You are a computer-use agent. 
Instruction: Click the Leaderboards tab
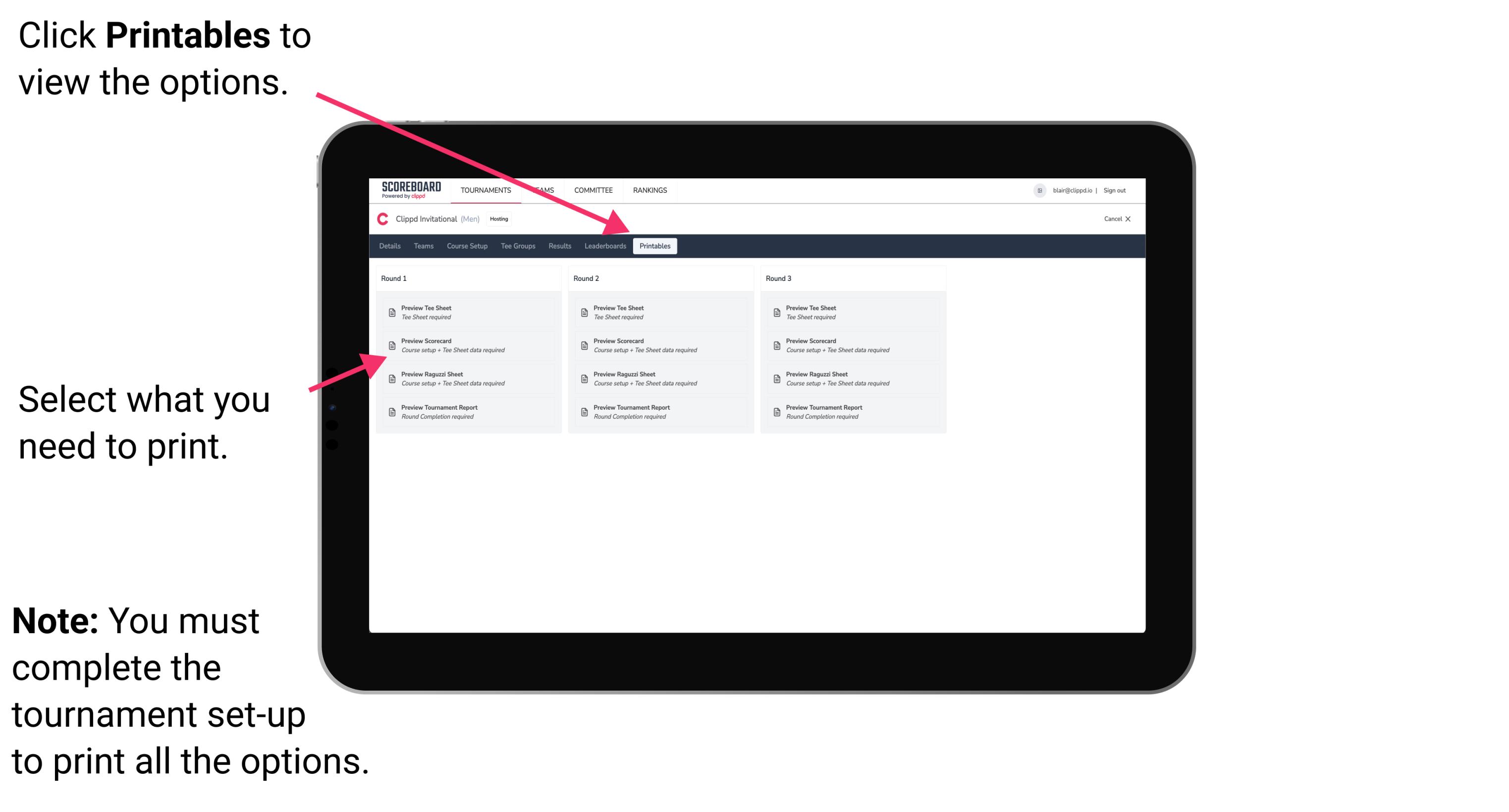(x=605, y=246)
